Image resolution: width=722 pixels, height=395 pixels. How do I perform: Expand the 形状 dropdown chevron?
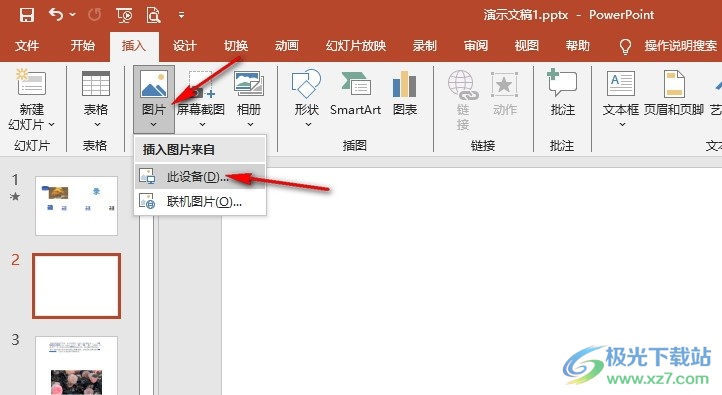pyautogui.click(x=308, y=124)
